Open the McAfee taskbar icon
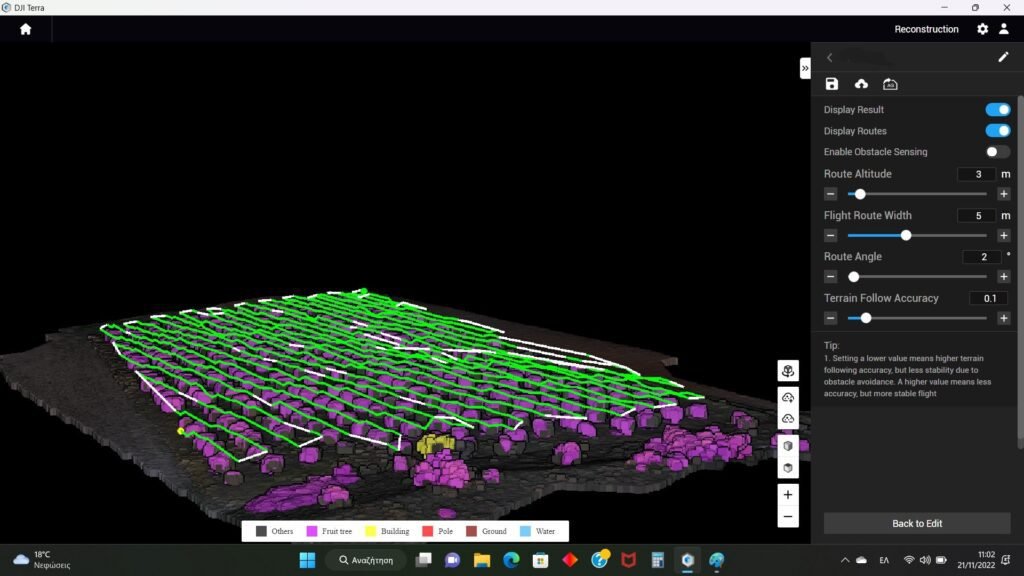The height and width of the screenshot is (576, 1024). coord(628,560)
